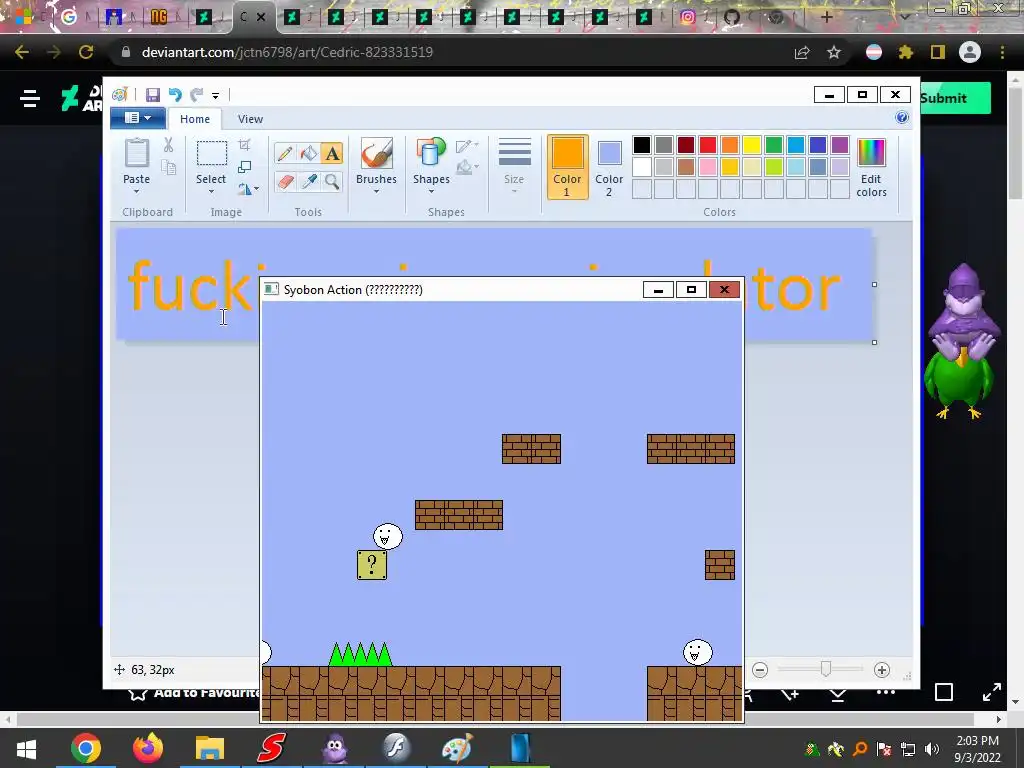Screen dimensions: 1024x768
Task: Pick the black color swatch
Action: 642,144
